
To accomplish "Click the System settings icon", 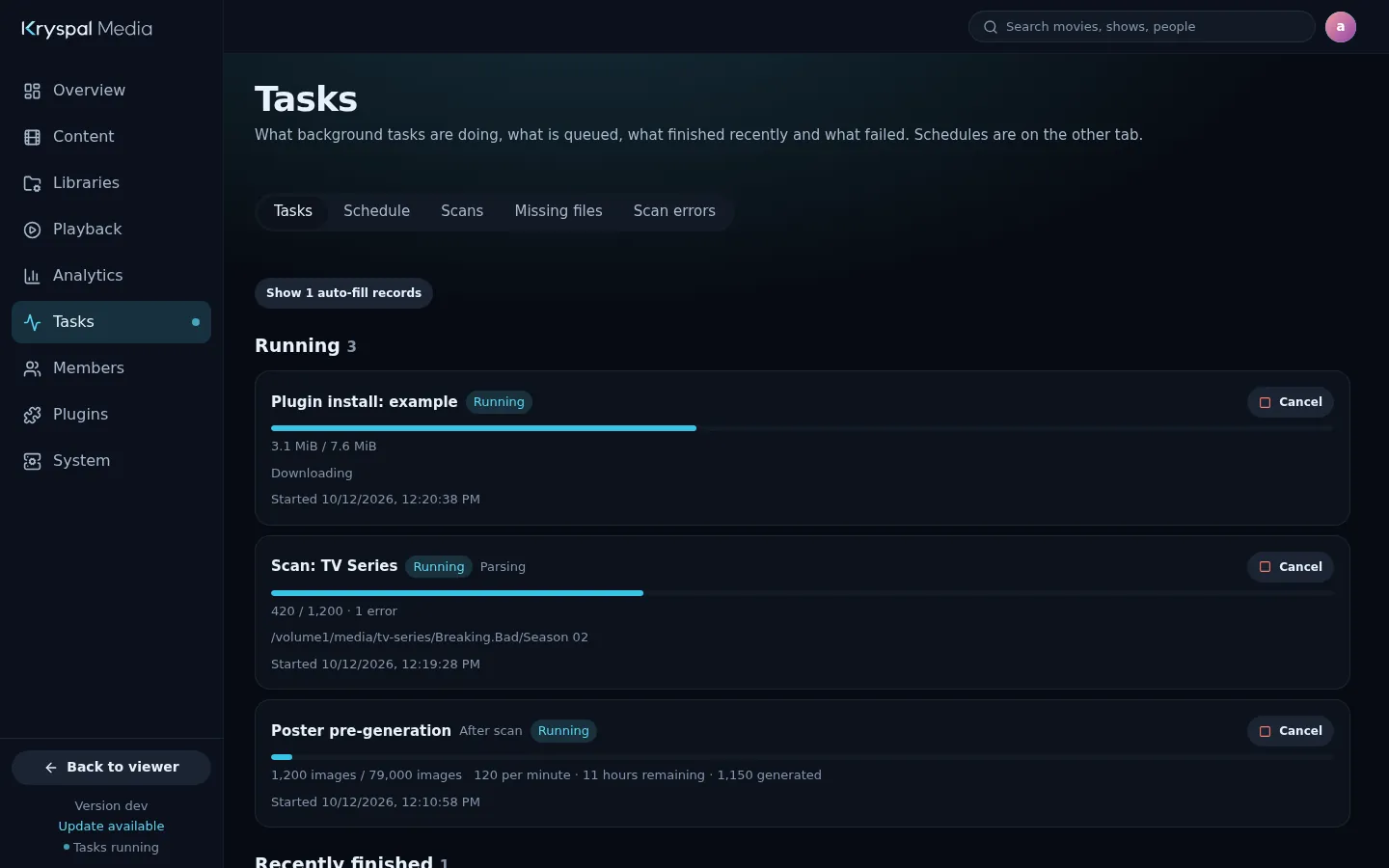I will tap(32, 461).
